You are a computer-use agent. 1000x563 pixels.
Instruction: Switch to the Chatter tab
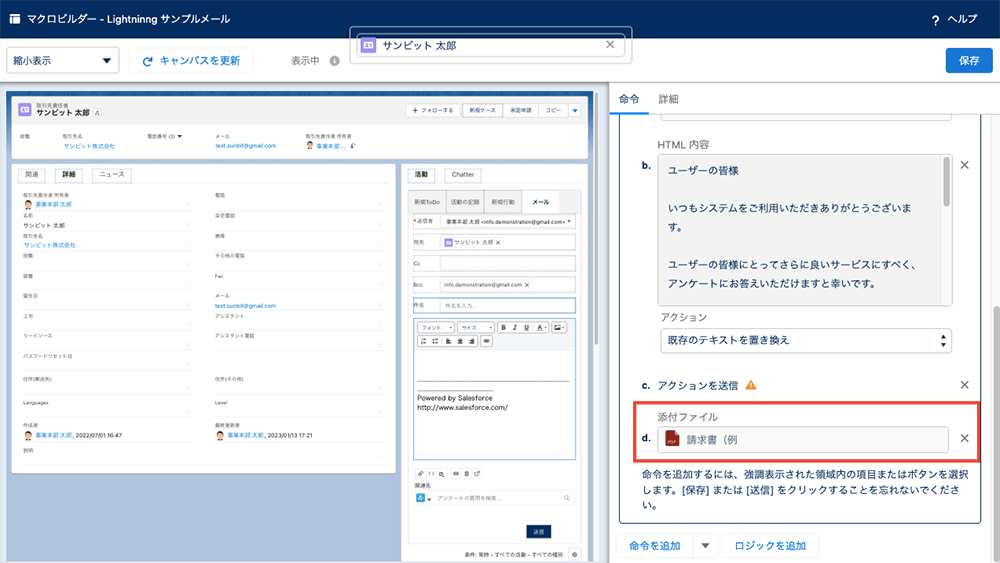[x=463, y=174]
